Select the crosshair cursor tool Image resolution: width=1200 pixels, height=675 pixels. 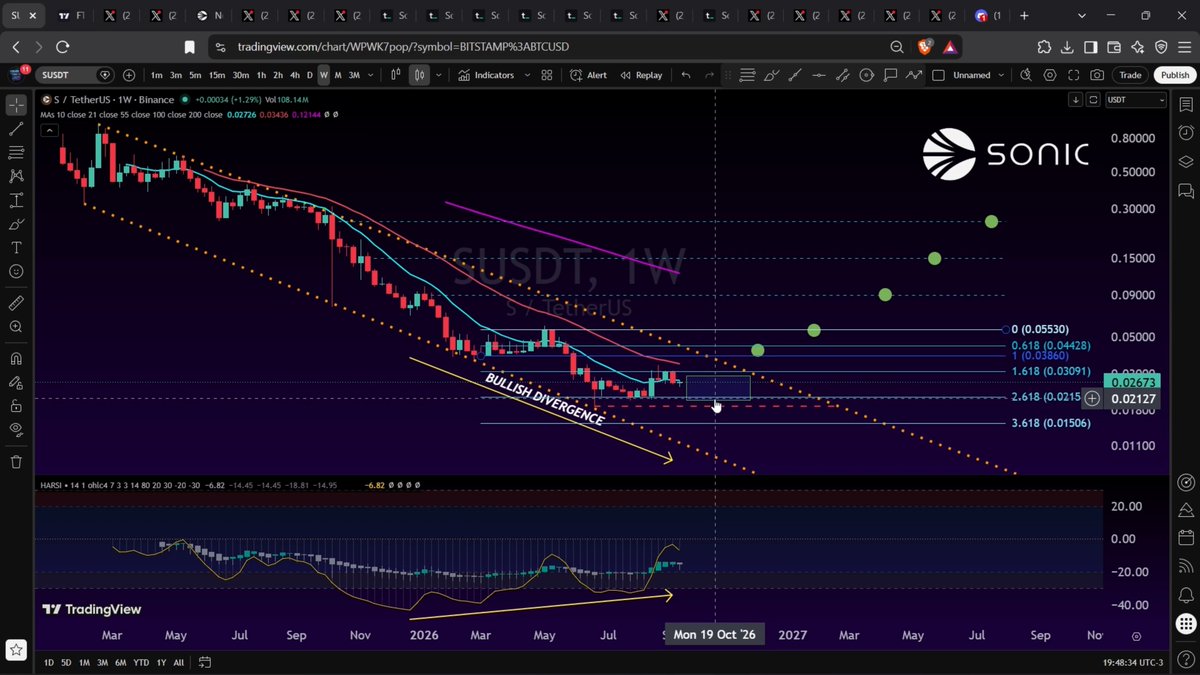tap(16, 105)
